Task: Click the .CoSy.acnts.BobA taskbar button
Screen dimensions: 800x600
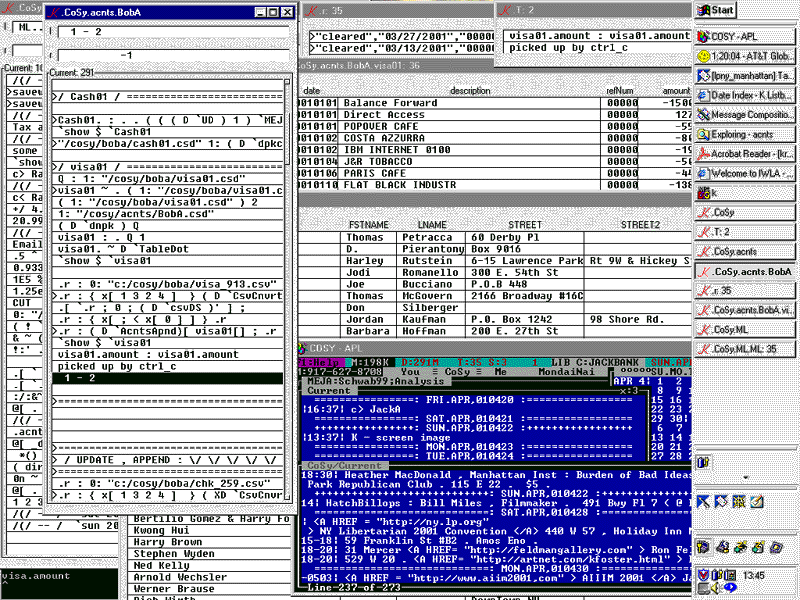Action: coord(744,271)
